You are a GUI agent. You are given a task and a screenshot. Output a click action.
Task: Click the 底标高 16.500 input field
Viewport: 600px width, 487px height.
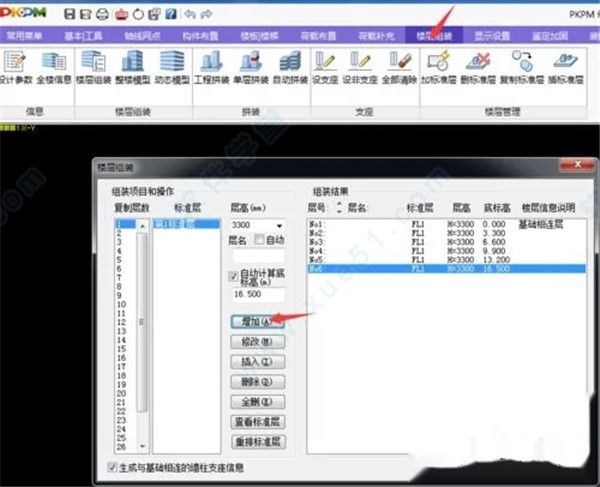click(259, 294)
